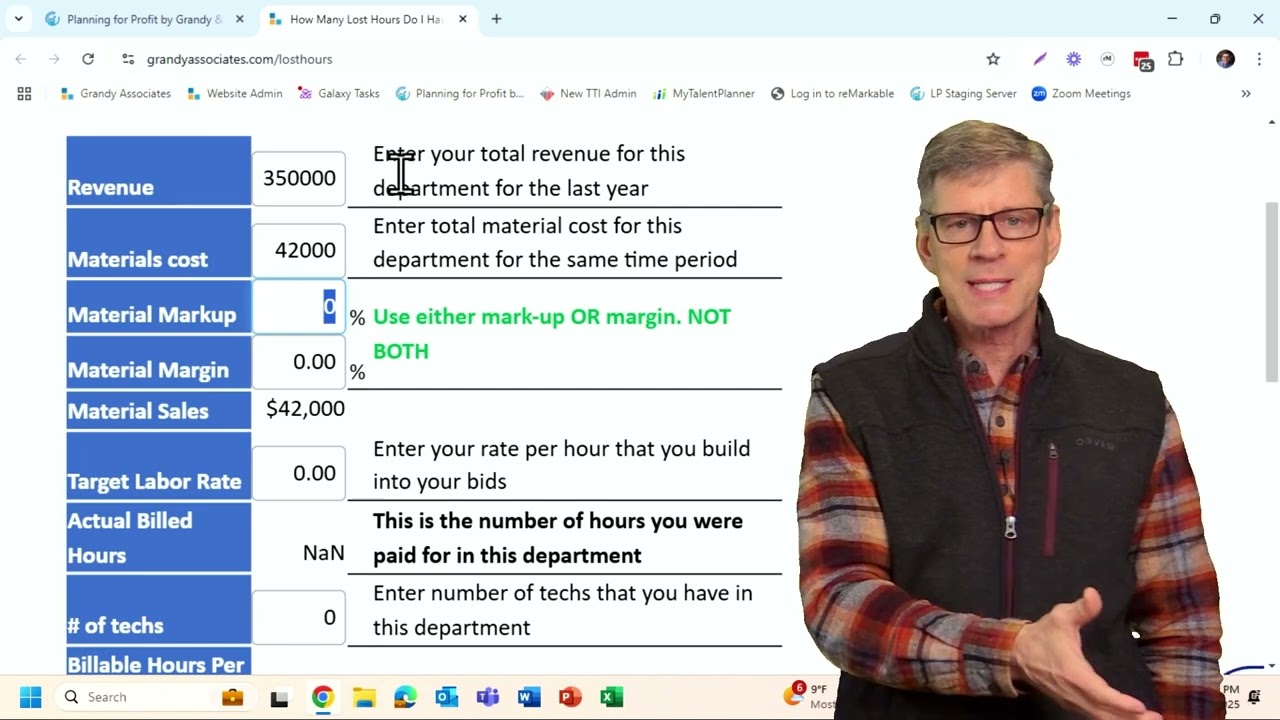Click the Materials cost input field
1280x720 pixels.
pos(299,250)
